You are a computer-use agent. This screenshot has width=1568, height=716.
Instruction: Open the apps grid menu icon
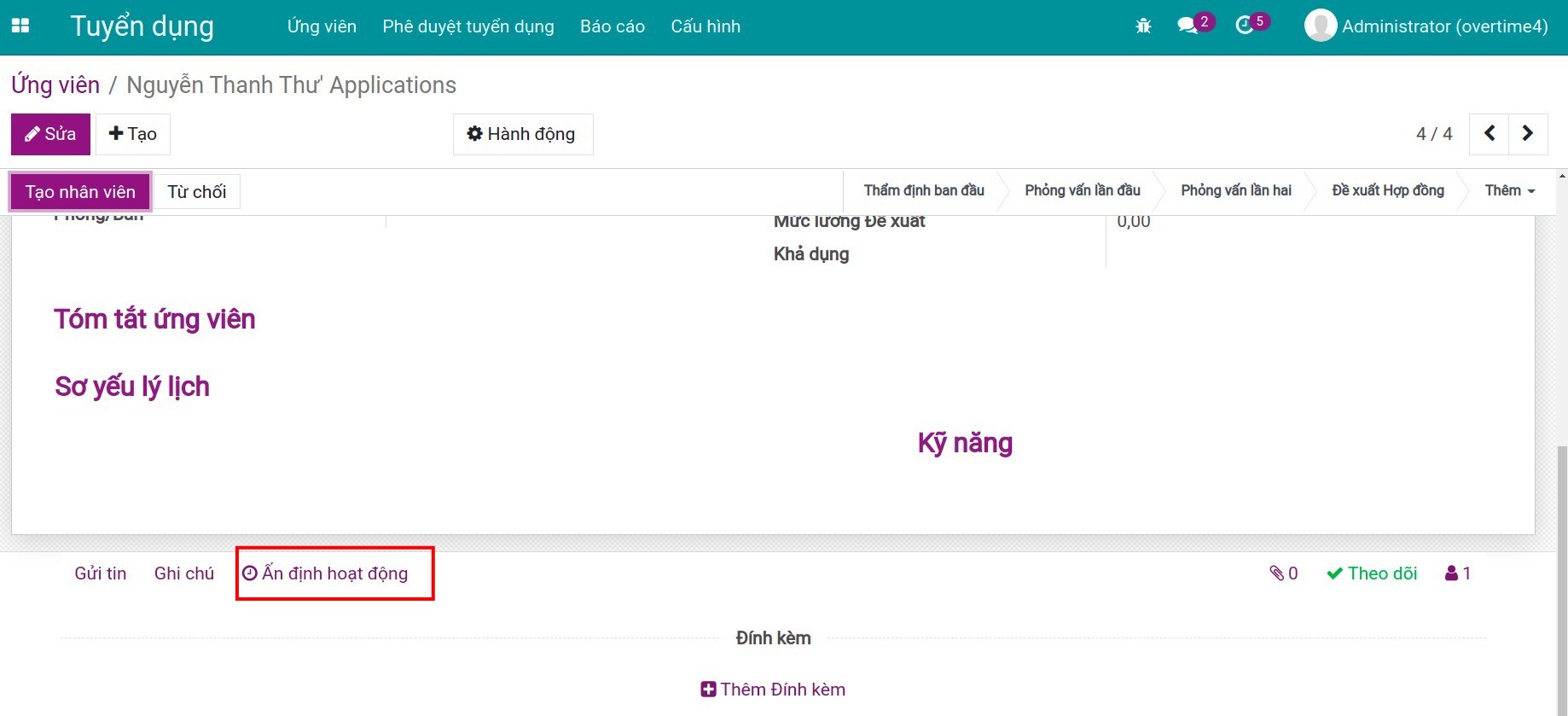click(20, 26)
